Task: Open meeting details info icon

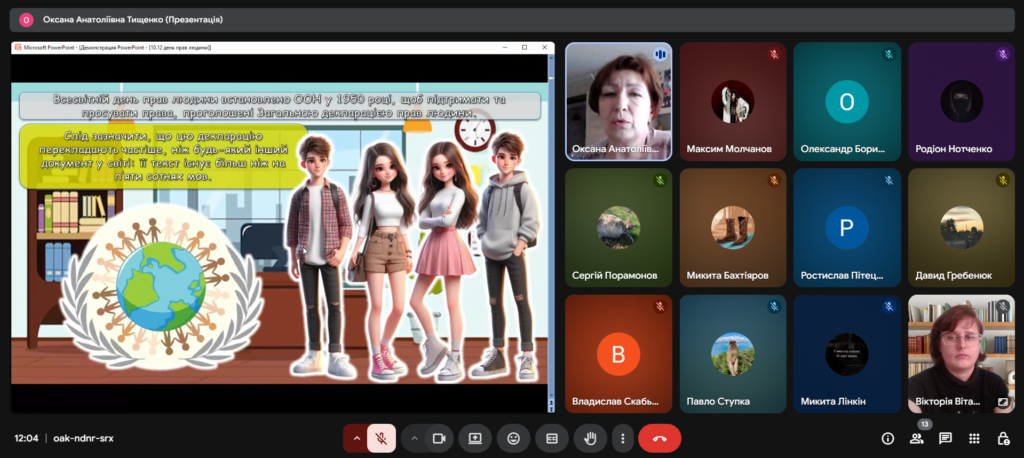Action: pyautogui.click(x=887, y=438)
